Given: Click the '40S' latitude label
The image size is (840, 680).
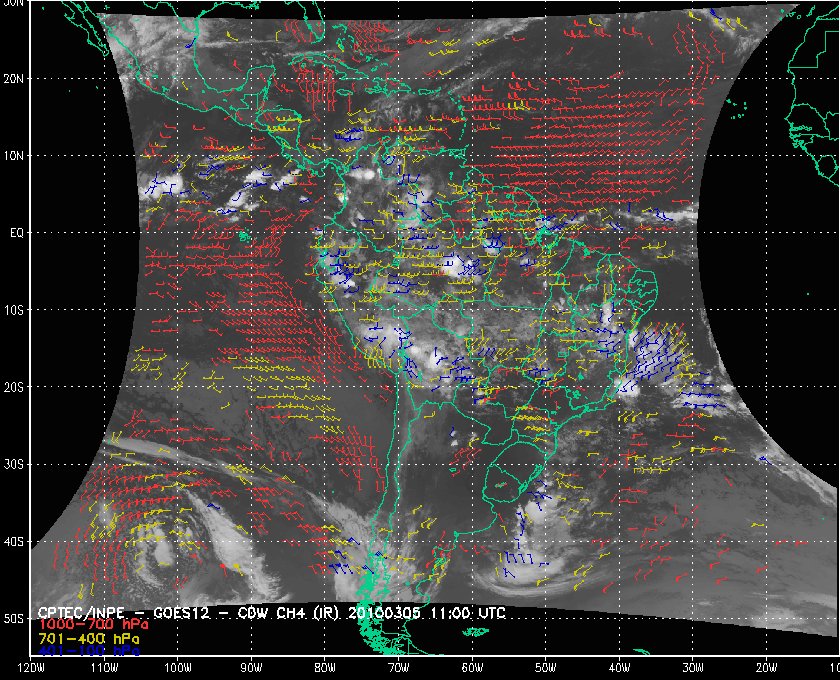Looking at the screenshot, I should (x=13, y=541).
